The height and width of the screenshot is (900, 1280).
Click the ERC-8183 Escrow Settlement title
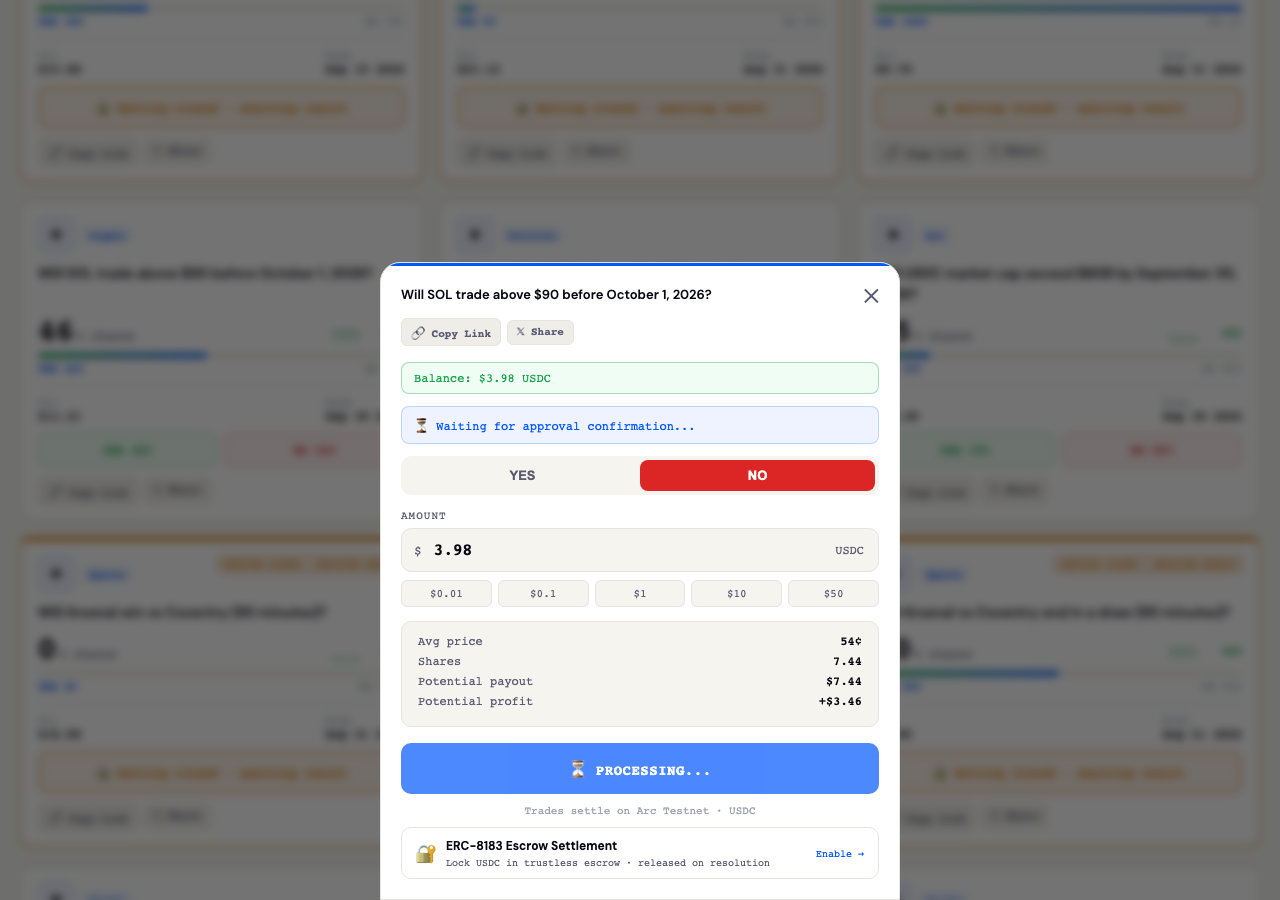pyautogui.click(x=531, y=846)
